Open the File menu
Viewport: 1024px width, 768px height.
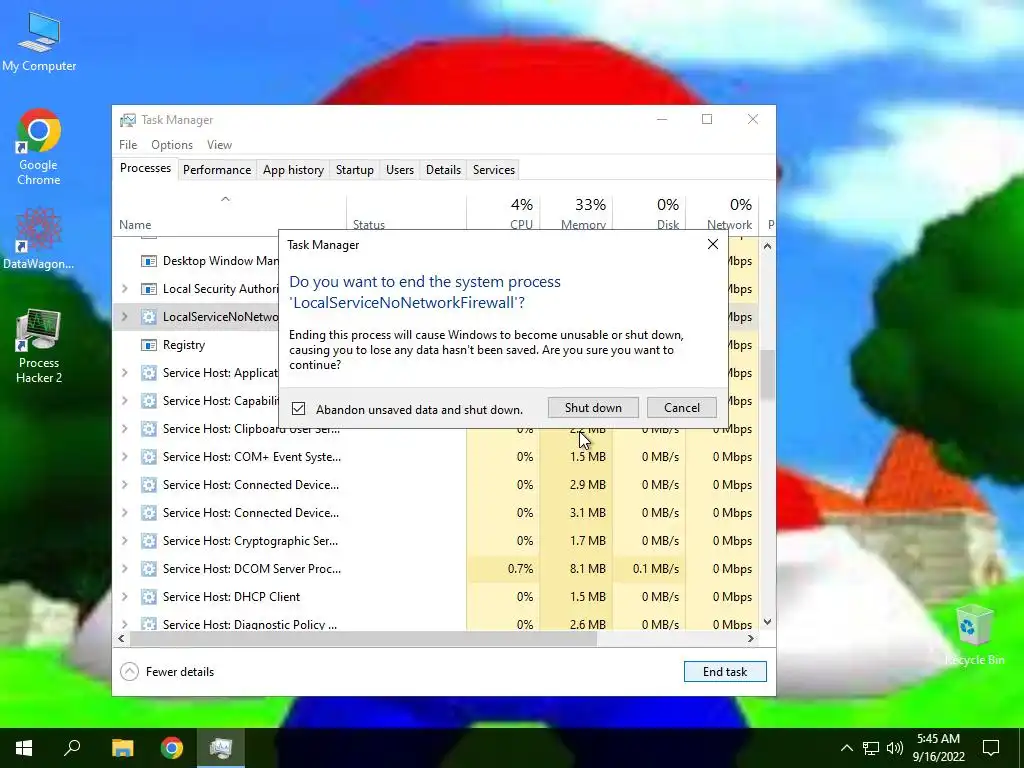click(128, 145)
